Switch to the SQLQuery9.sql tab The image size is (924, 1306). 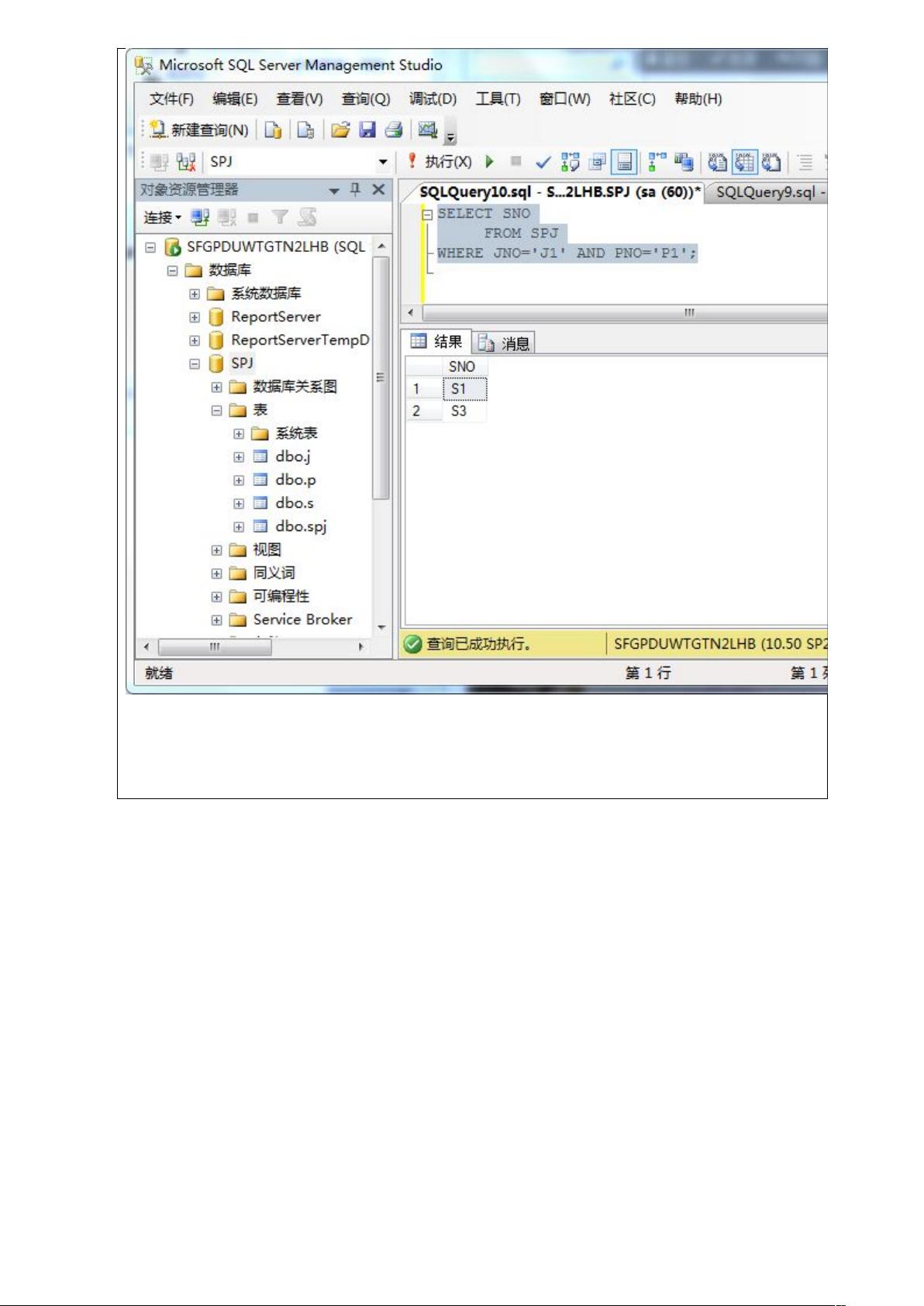(768, 192)
